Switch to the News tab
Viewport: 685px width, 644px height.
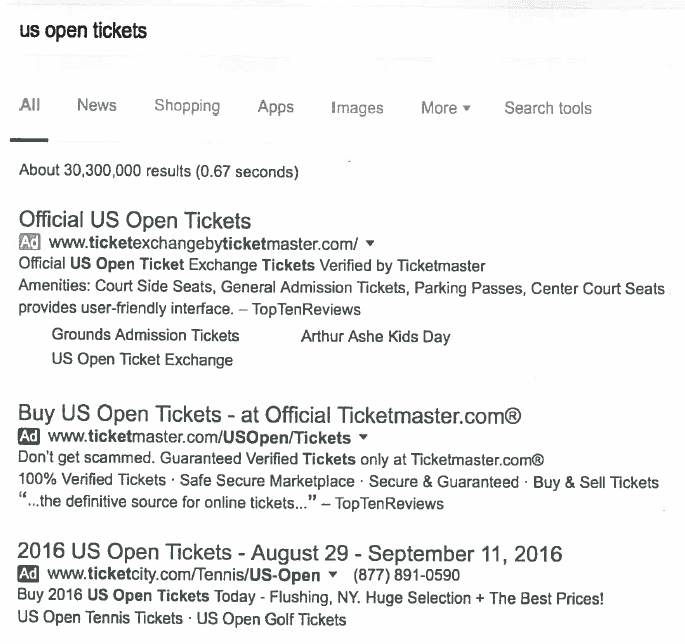(97, 105)
